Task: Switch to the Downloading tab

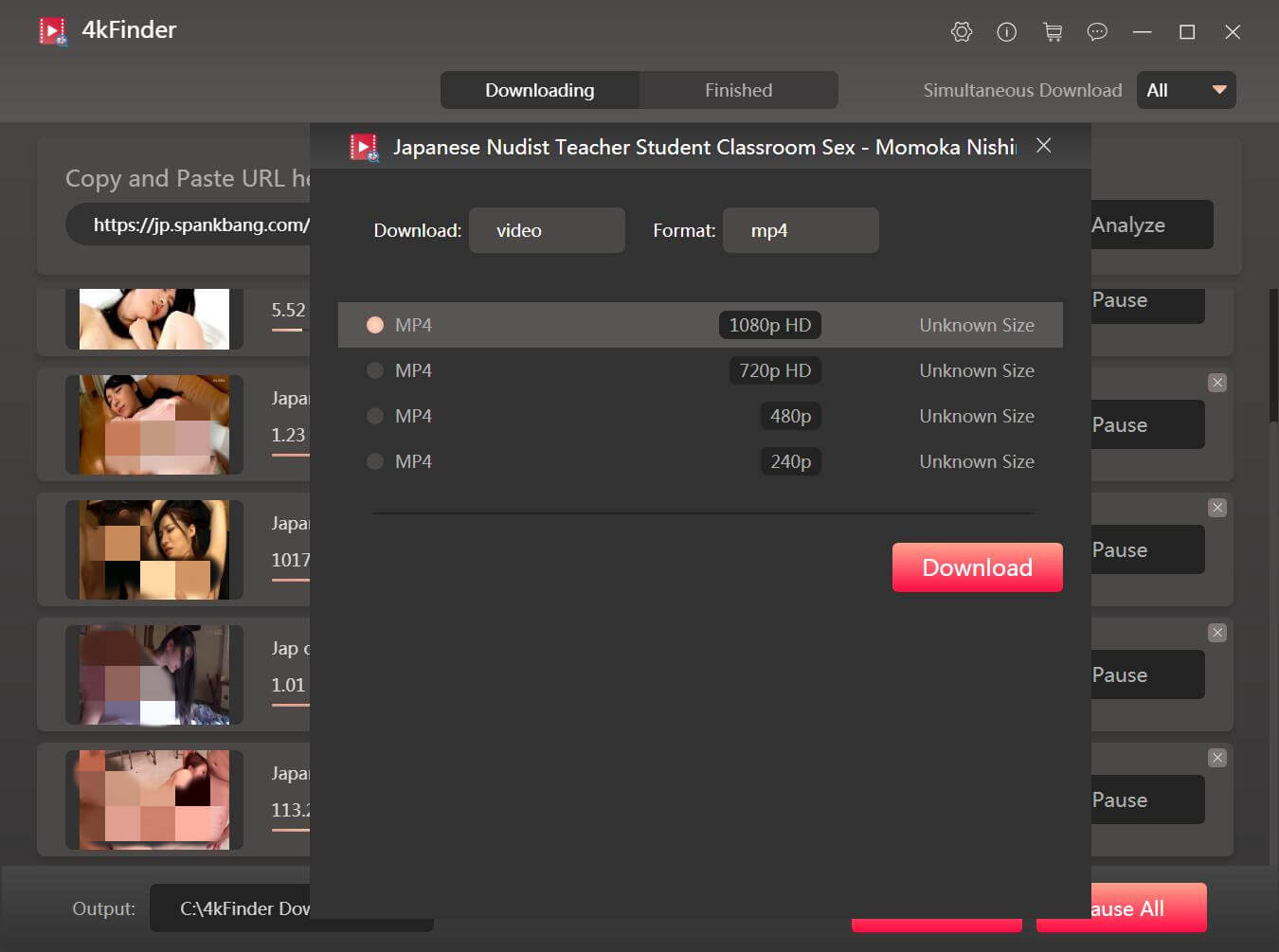Action: pos(539,90)
